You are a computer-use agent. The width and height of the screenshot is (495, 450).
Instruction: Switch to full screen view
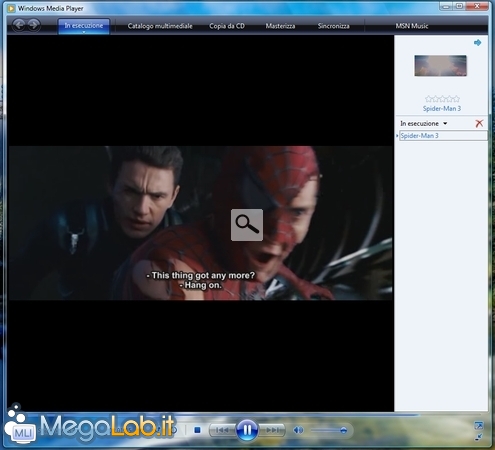(x=478, y=425)
